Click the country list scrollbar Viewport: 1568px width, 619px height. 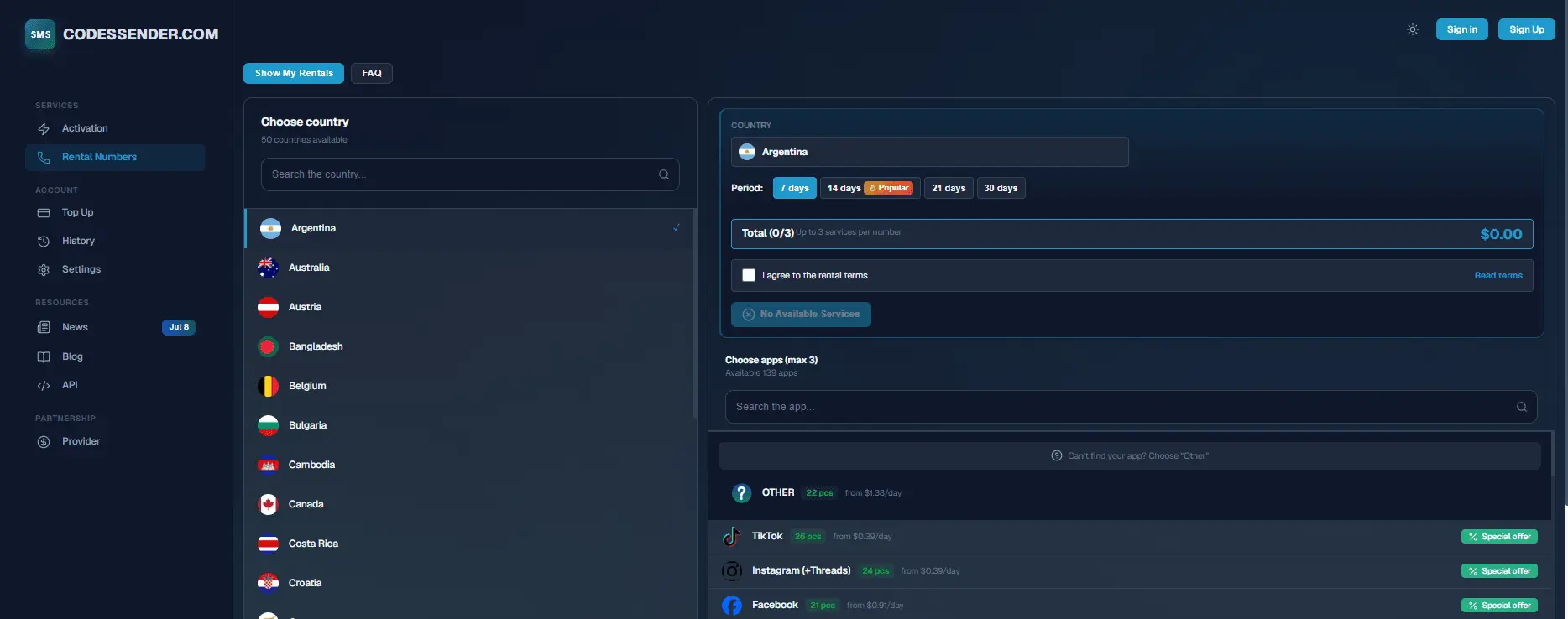coord(694,315)
